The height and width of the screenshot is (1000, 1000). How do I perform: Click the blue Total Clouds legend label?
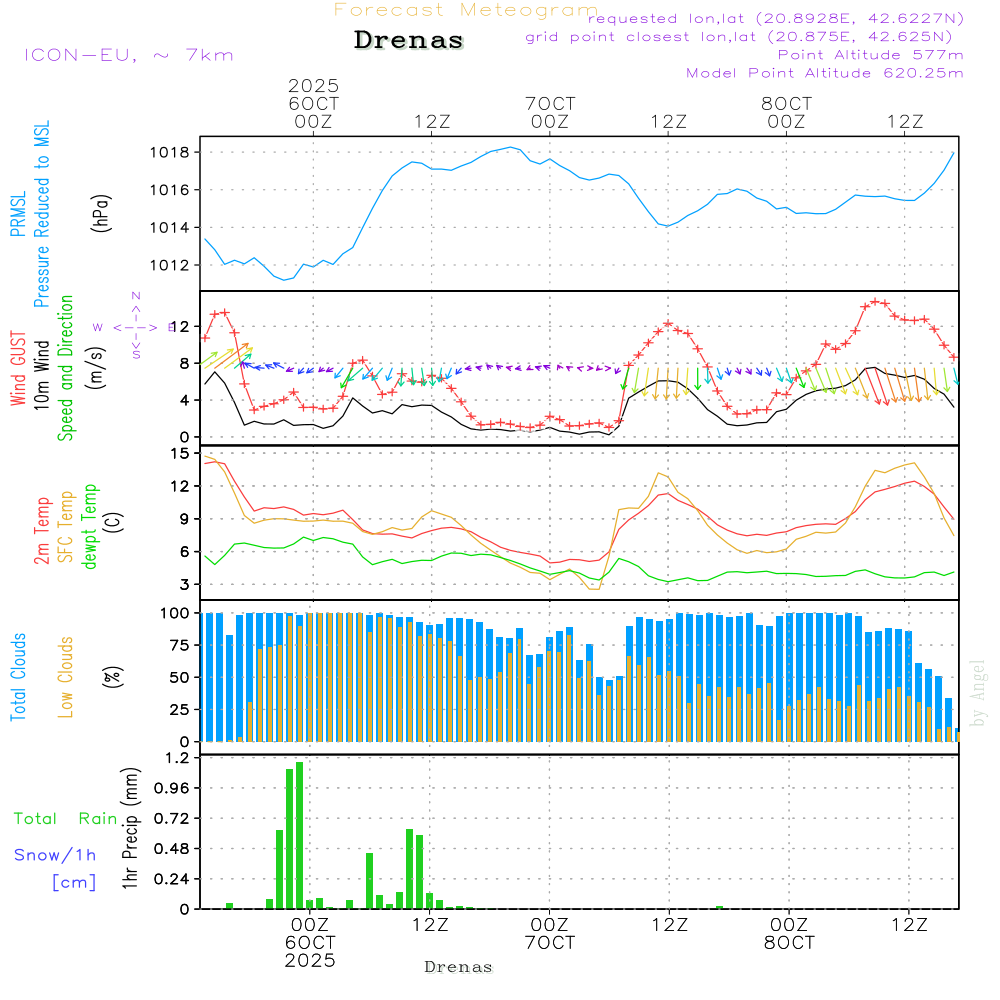(x=17, y=677)
